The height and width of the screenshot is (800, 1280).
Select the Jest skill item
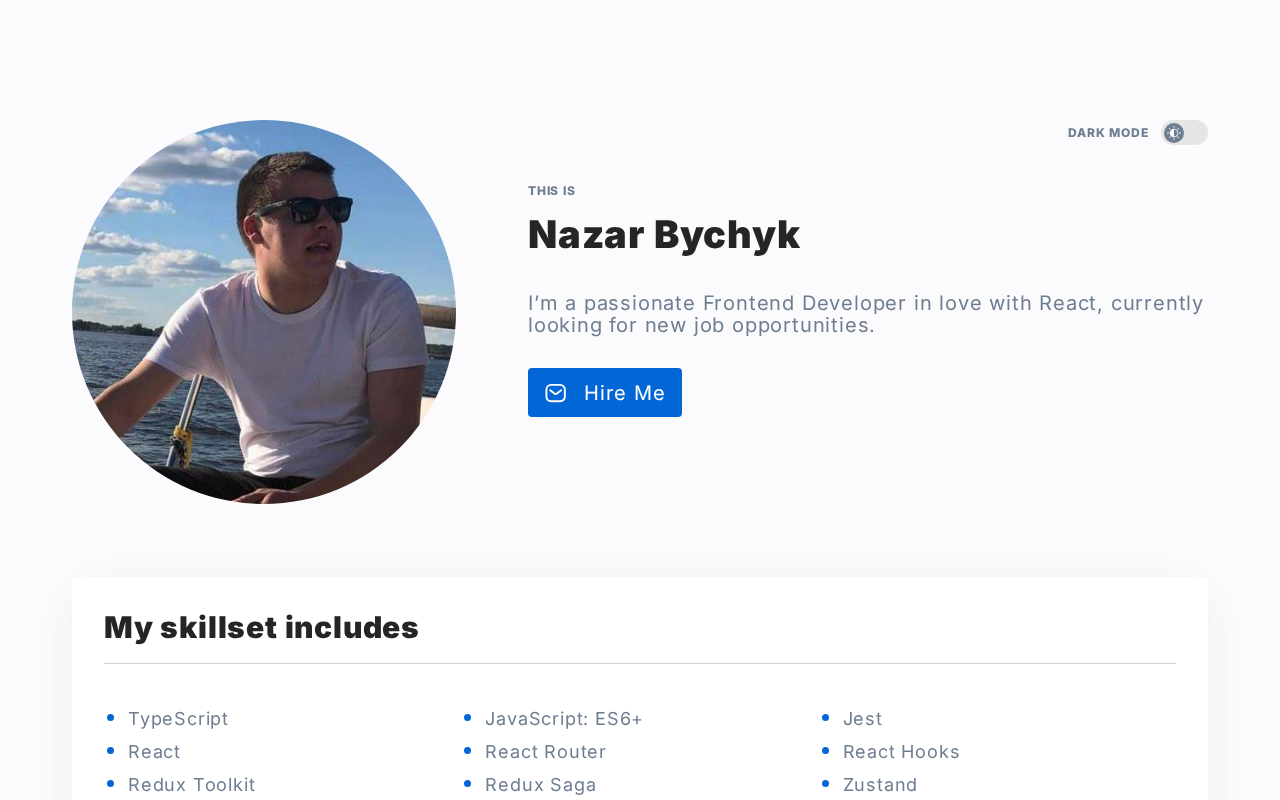(x=862, y=719)
